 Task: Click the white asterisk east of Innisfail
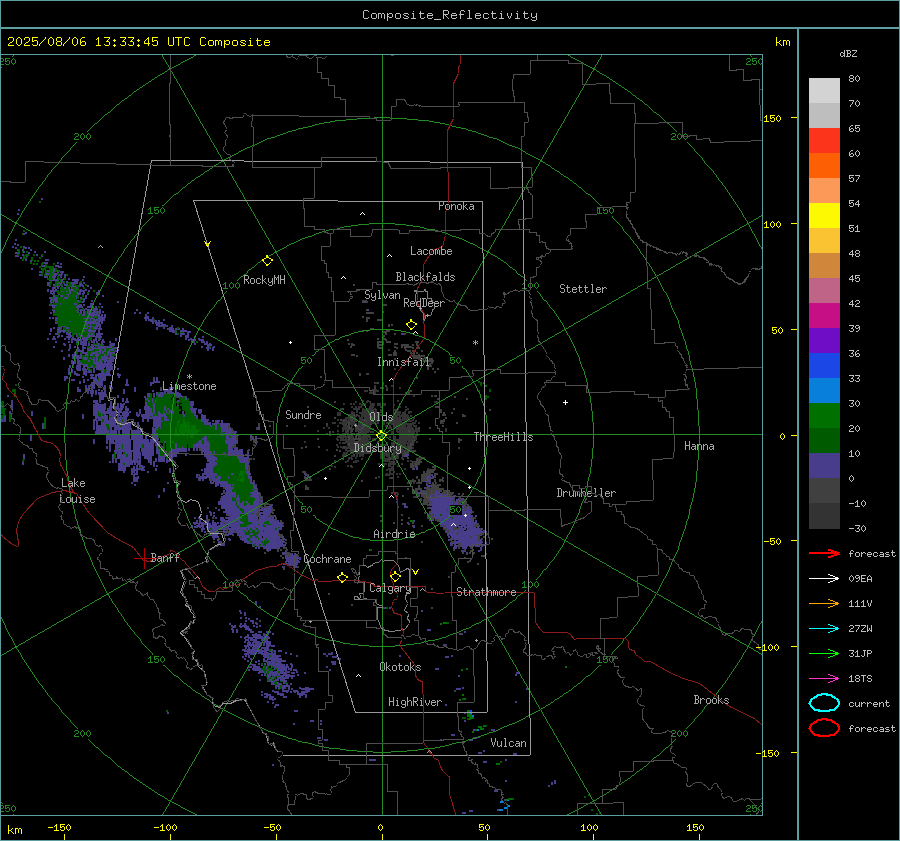pos(475,343)
